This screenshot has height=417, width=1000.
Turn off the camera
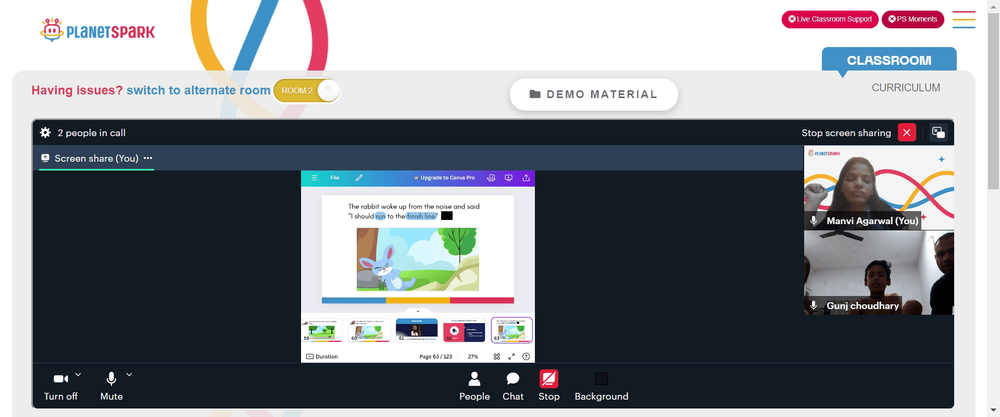pos(61,386)
